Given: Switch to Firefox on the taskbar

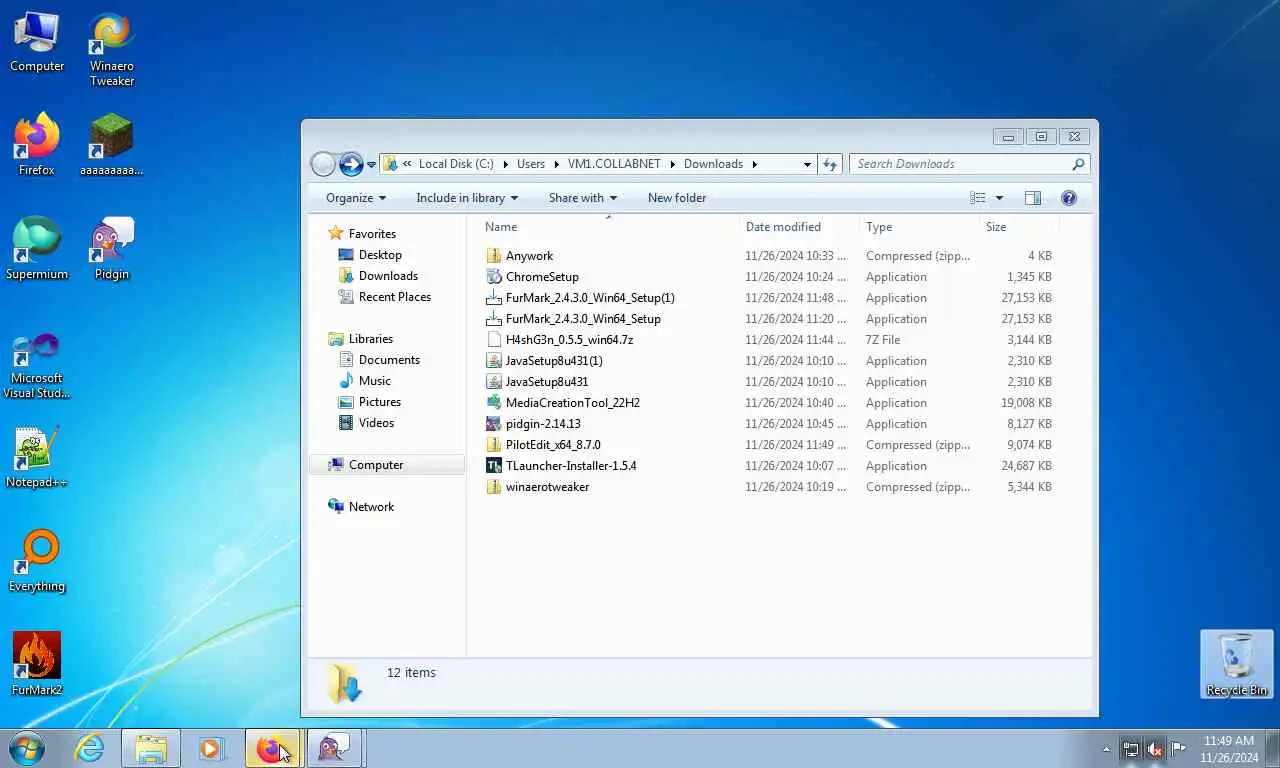Looking at the screenshot, I should [272, 748].
